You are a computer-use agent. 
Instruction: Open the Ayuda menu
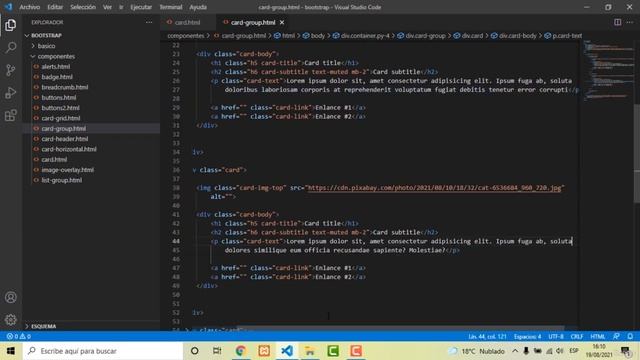coord(198,7)
